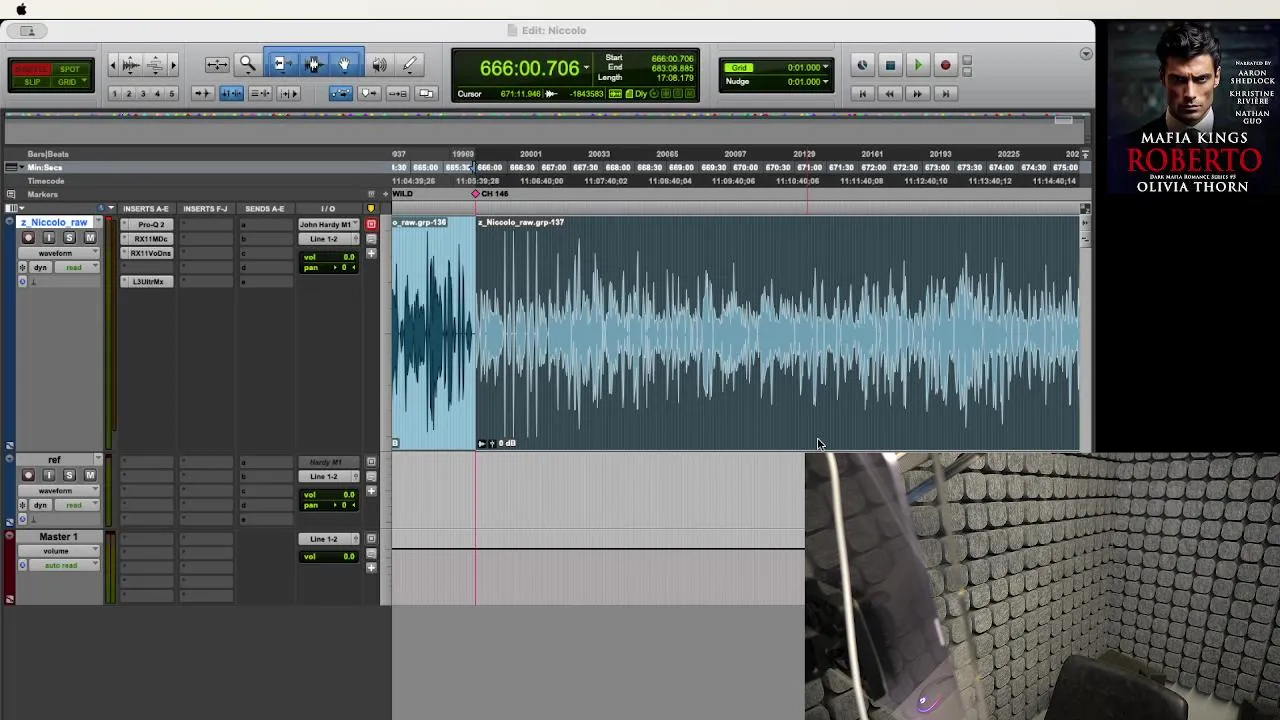
Task: Recall zoom preset 3
Action: click(x=143, y=94)
